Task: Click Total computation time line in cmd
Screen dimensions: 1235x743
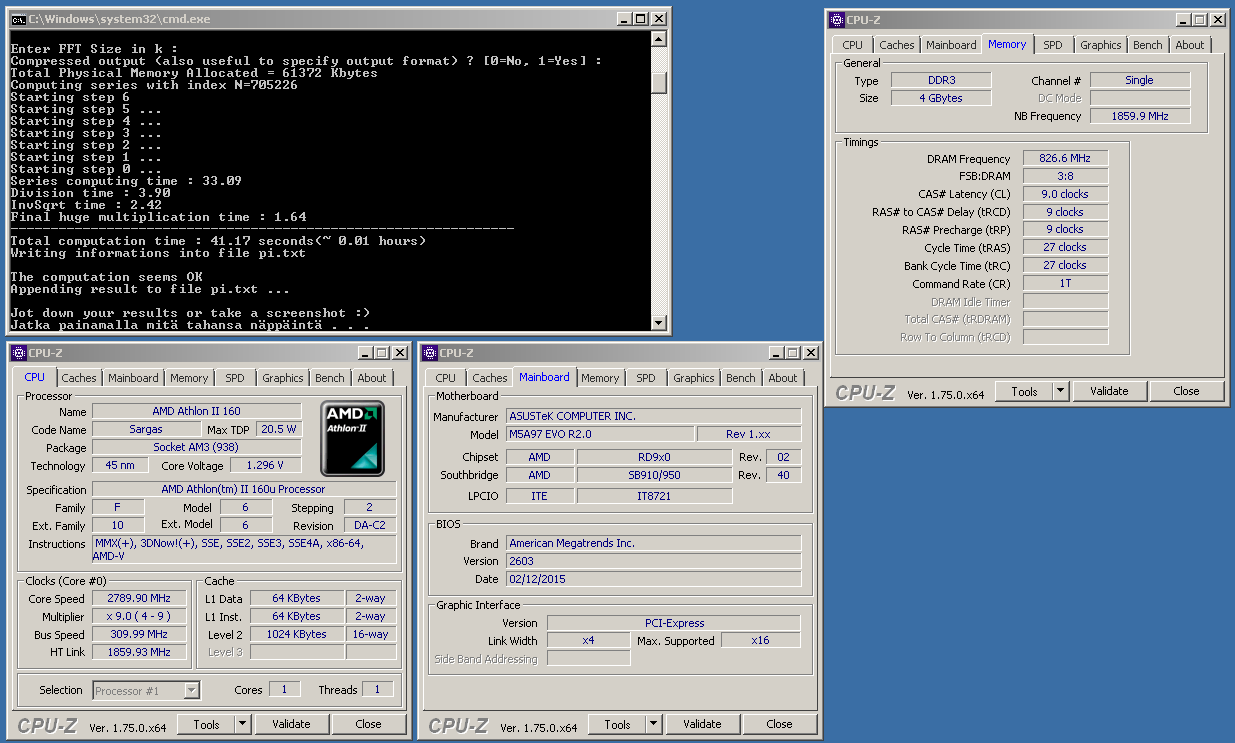Action: (218, 241)
